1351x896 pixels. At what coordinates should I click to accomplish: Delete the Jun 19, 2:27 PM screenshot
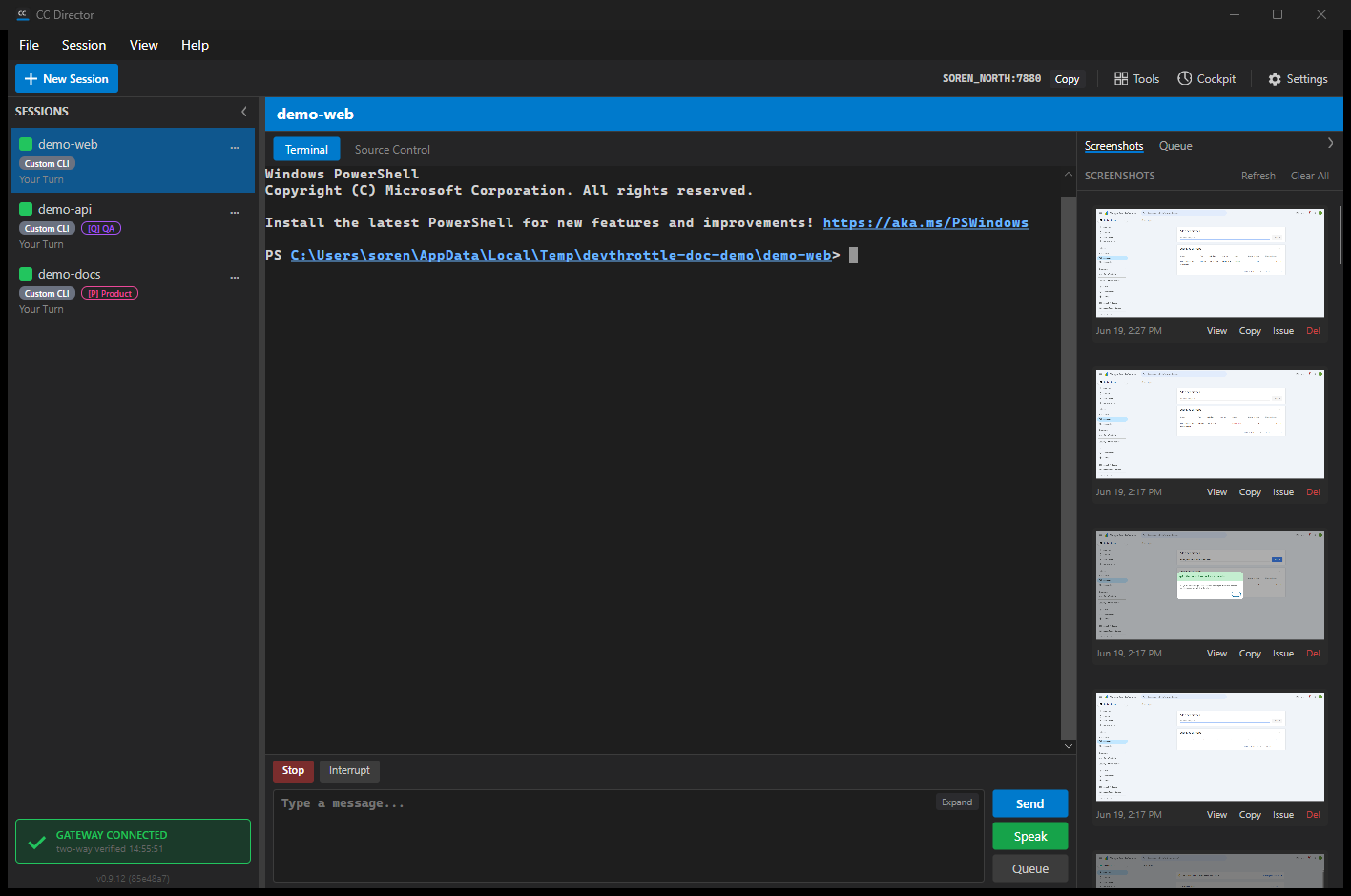pos(1314,331)
